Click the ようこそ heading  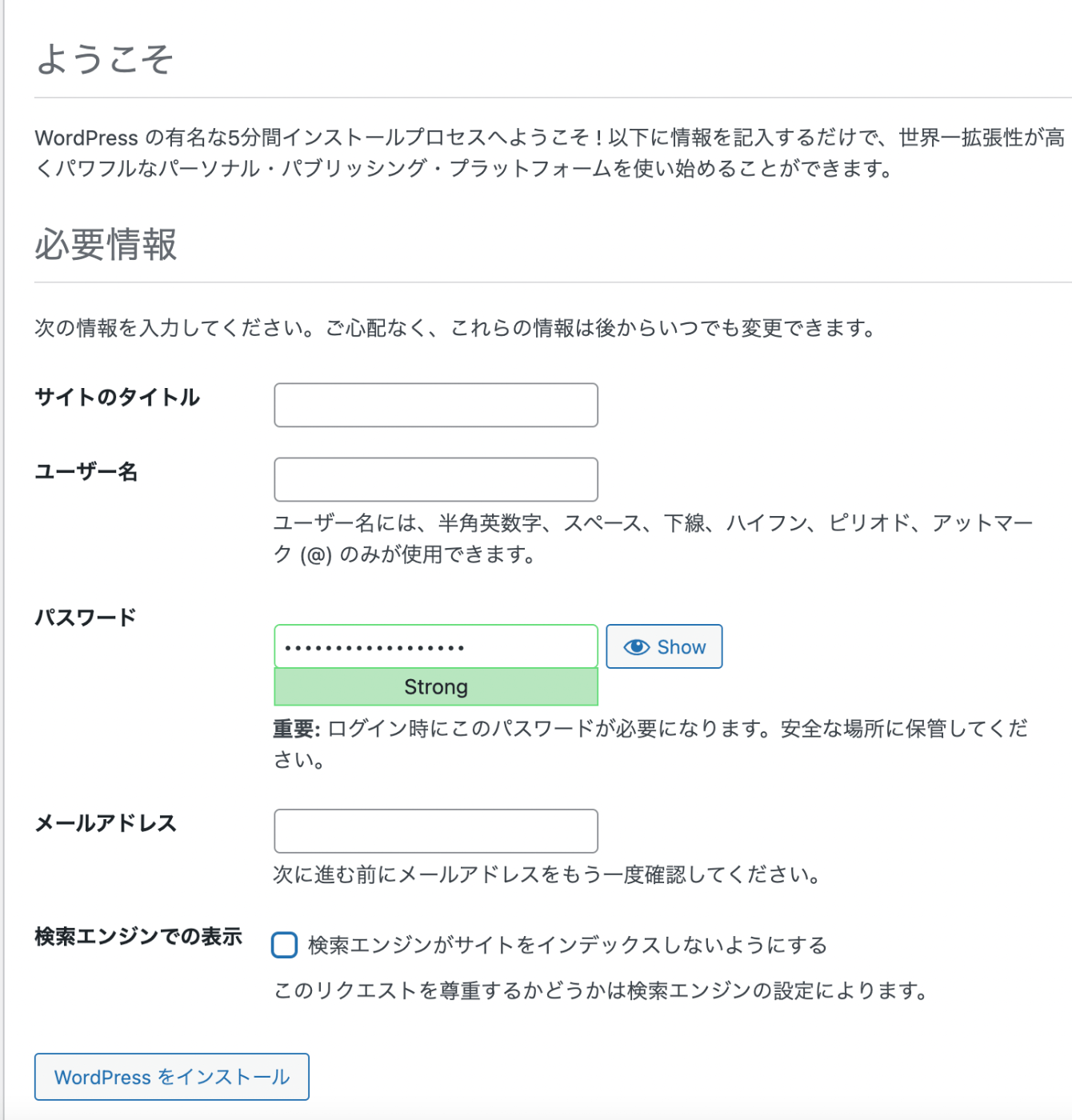(104, 56)
